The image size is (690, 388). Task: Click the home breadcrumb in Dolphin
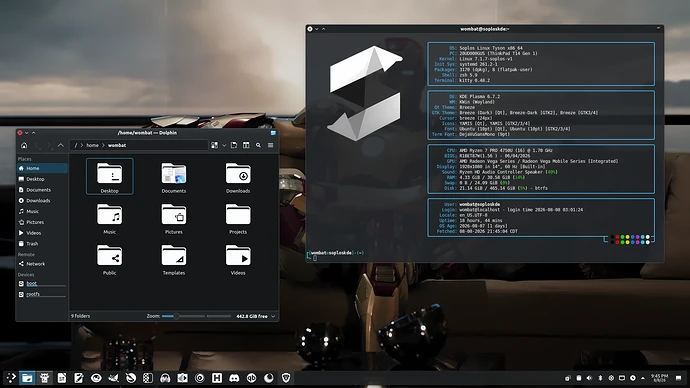92,145
